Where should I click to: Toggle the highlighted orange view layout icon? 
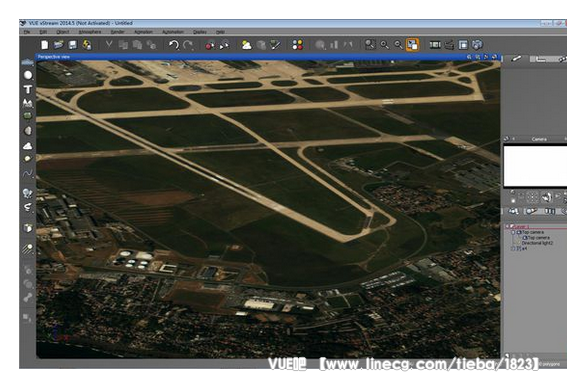pos(412,45)
